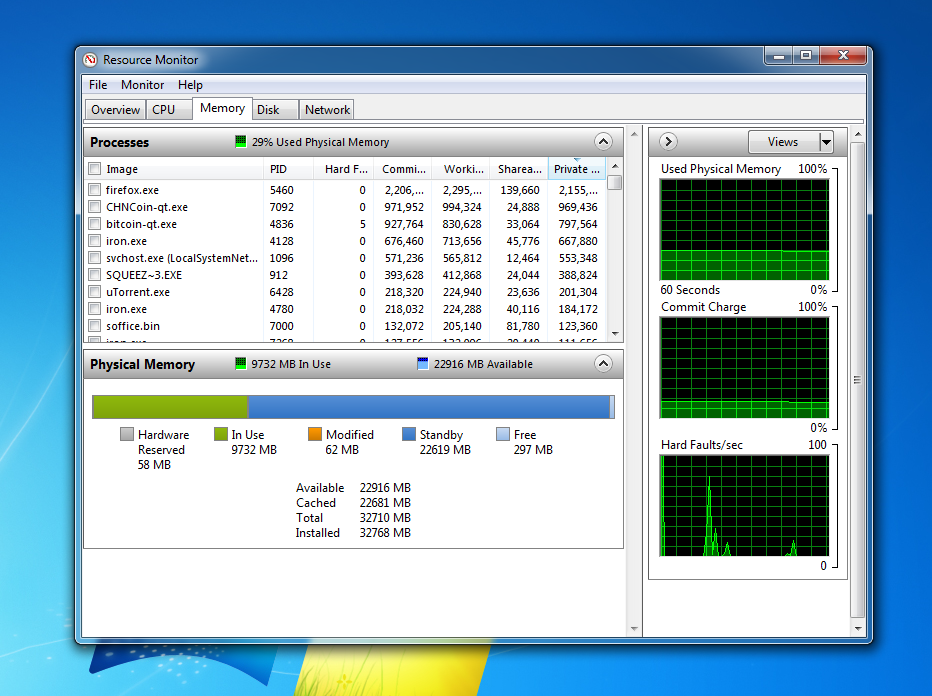This screenshot has width=932, height=696.
Task: Check the soffice.bin process checkbox
Action: (94, 326)
